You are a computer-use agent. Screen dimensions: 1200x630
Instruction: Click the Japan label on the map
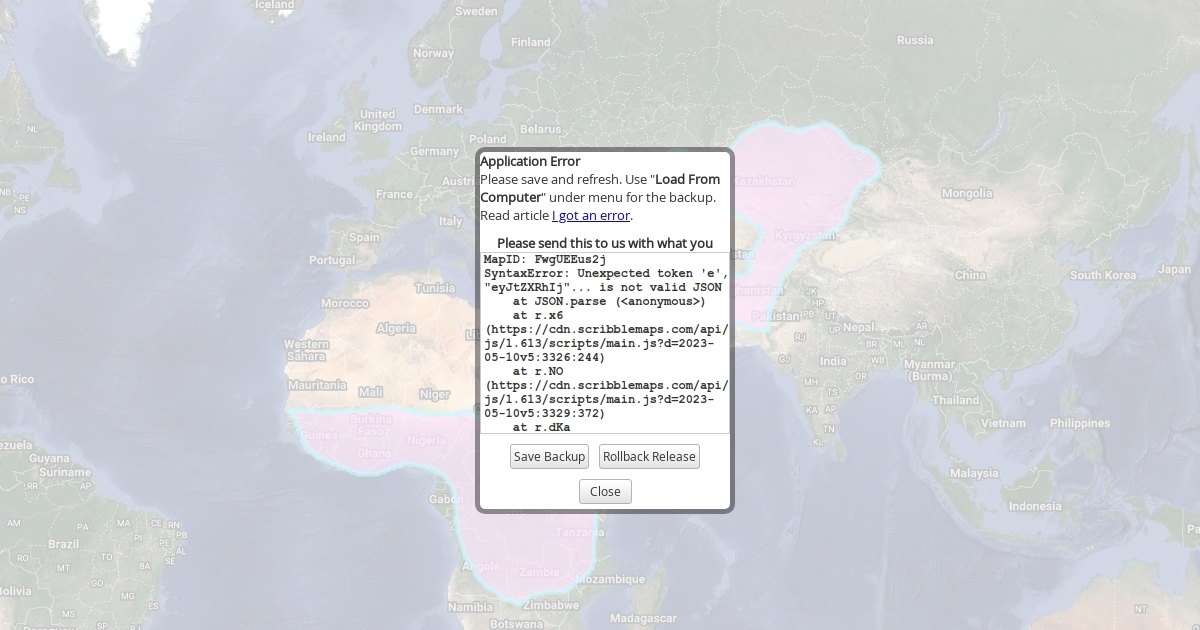point(1175,269)
